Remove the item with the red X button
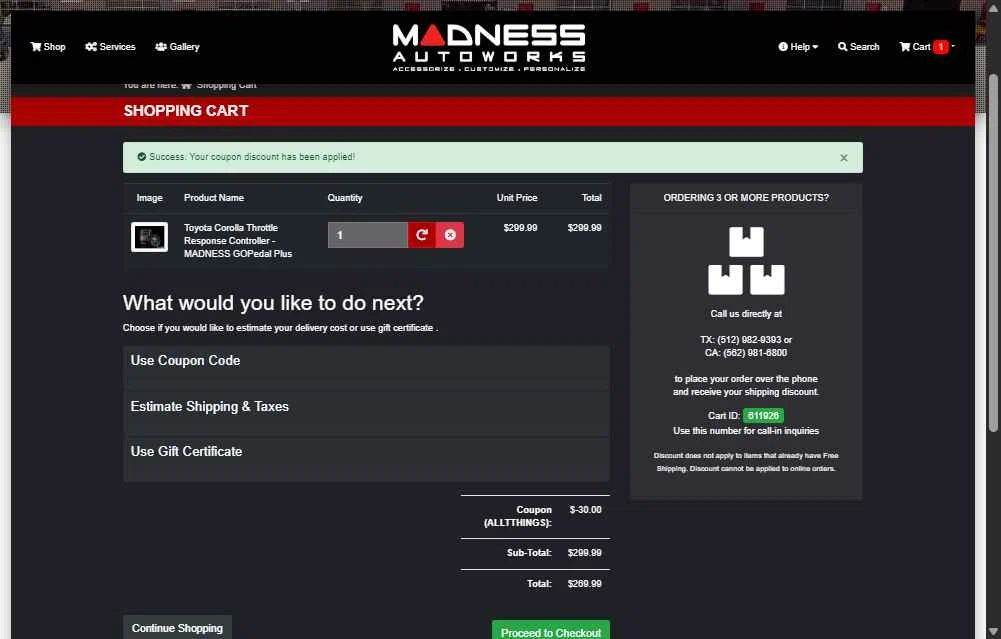This screenshot has height=639, width=1001. [x=450, y=235]
